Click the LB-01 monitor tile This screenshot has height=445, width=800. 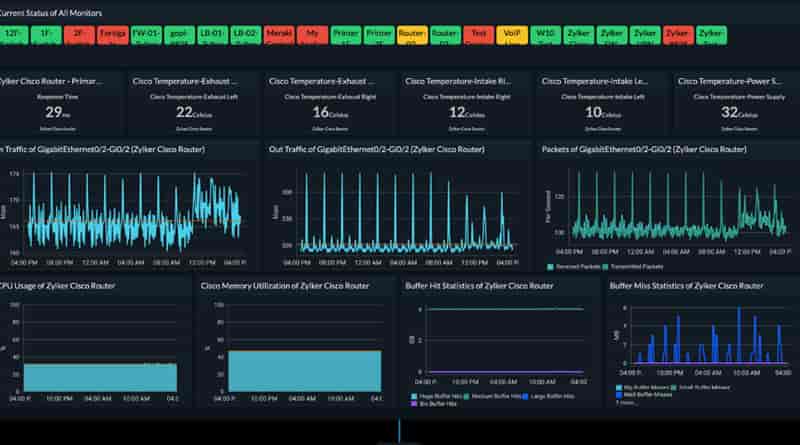tap(212, 35)
